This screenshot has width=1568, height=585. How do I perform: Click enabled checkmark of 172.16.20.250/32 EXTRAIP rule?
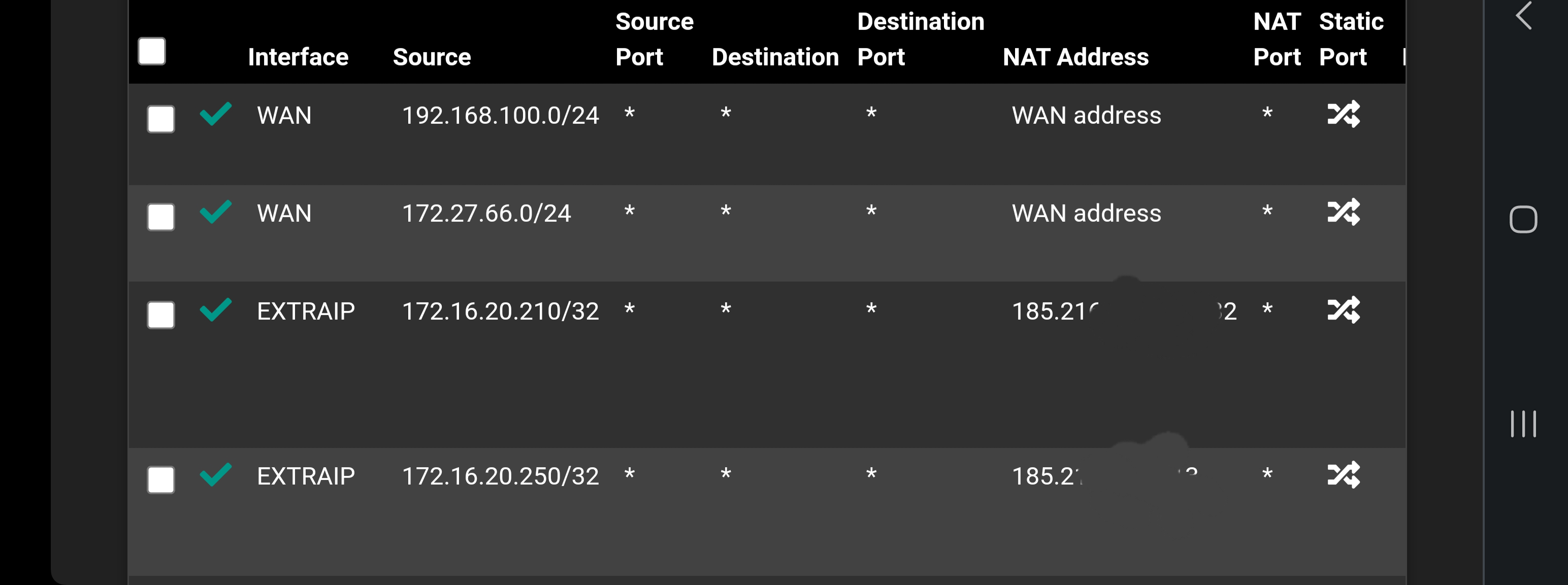[x=216, y=474]
